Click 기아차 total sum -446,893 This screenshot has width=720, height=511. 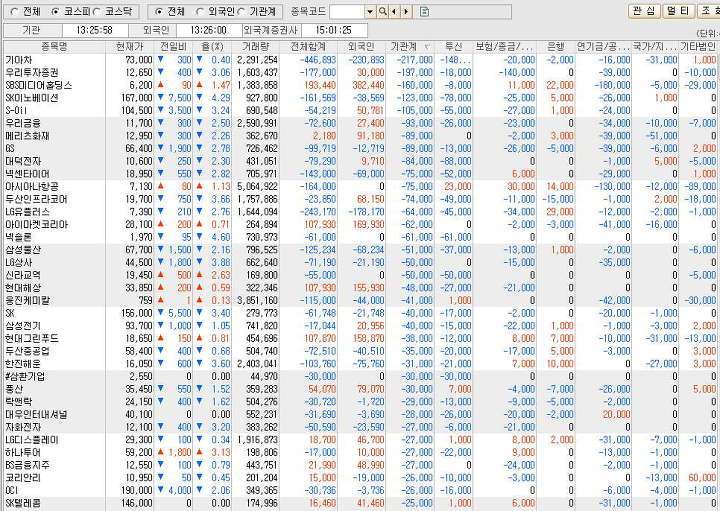(x=318, y=60)
